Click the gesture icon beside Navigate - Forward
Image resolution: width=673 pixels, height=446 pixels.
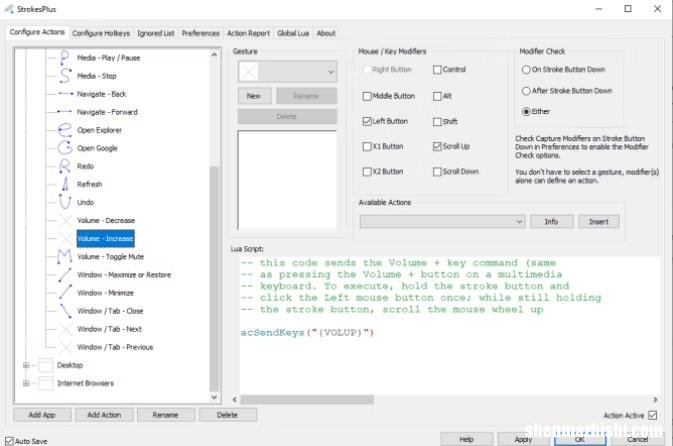point(65,112)
